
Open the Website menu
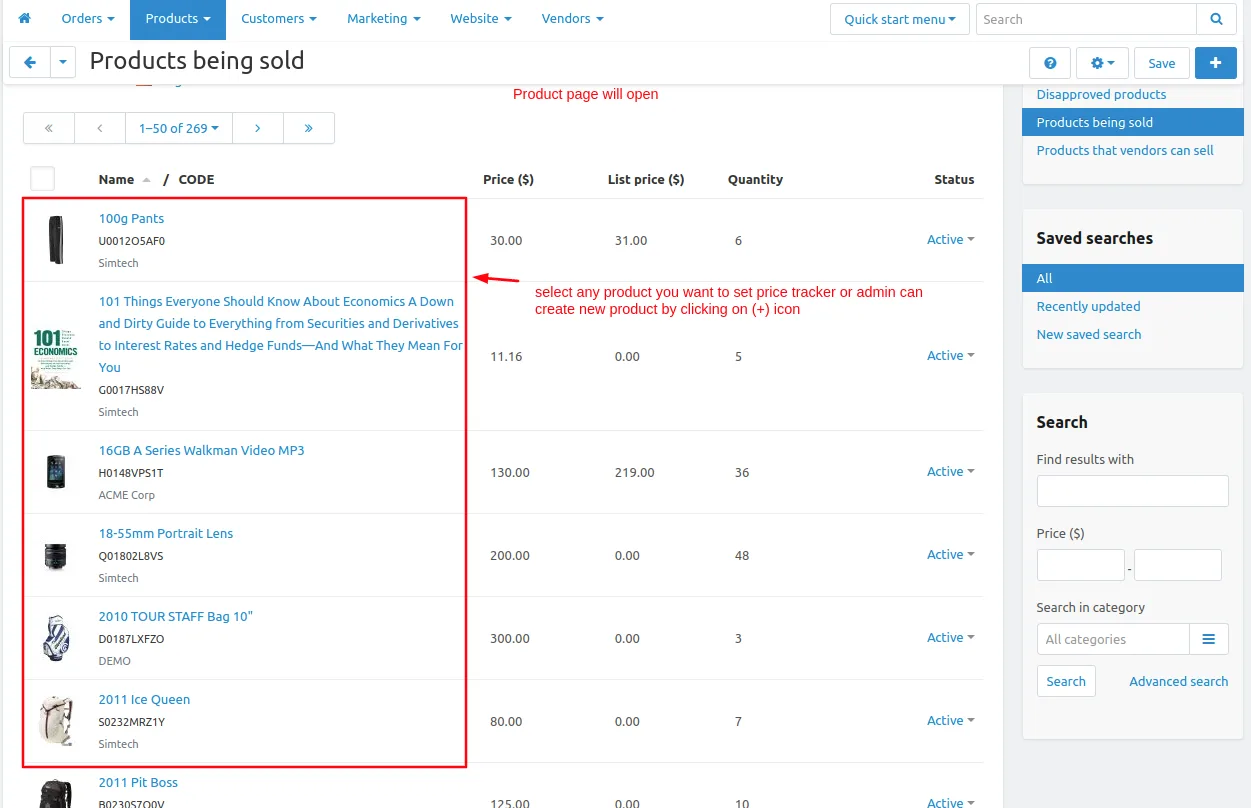481,18
